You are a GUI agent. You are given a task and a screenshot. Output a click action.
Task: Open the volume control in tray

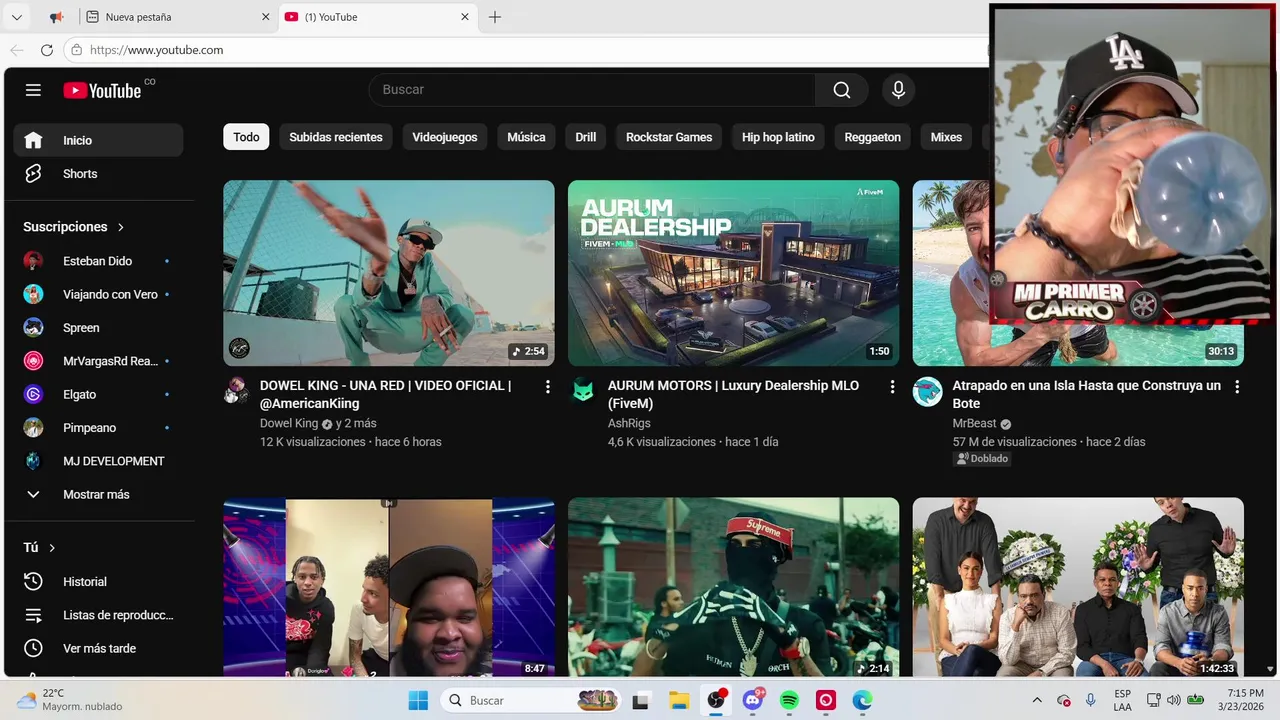pyautogui.click(x=1173, y=701)
